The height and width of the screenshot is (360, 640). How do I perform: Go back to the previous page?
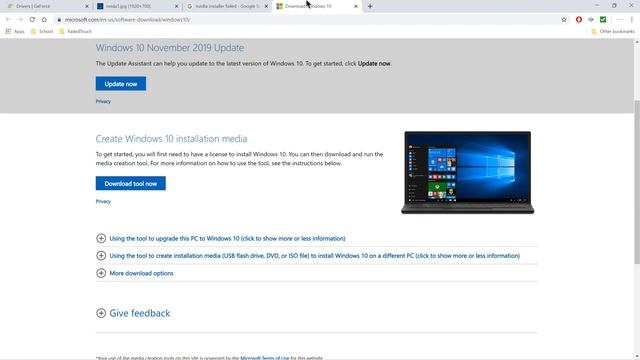pyautogui.click(x=8, y=19)
